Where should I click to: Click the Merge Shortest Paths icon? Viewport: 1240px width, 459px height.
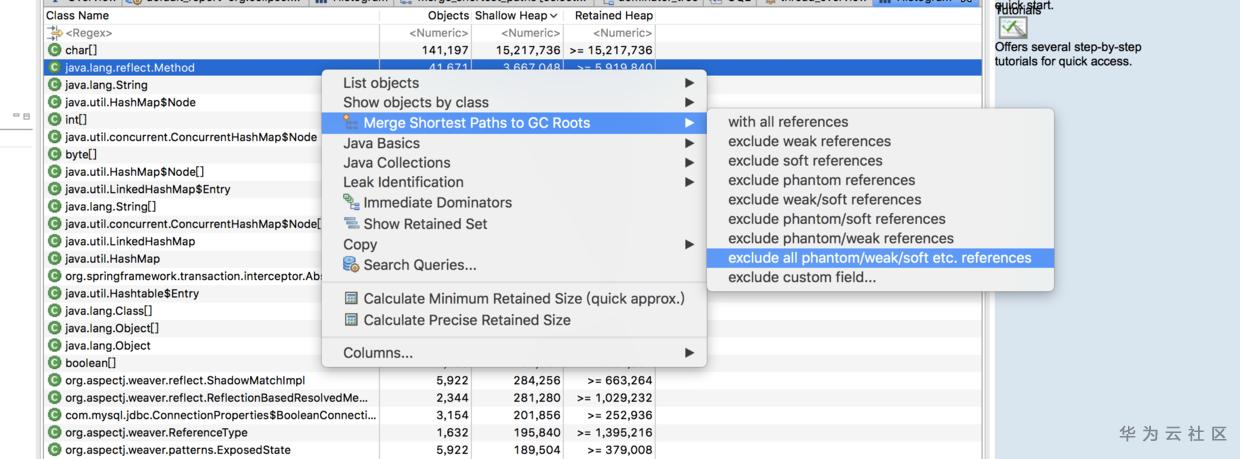coord(351,123)
